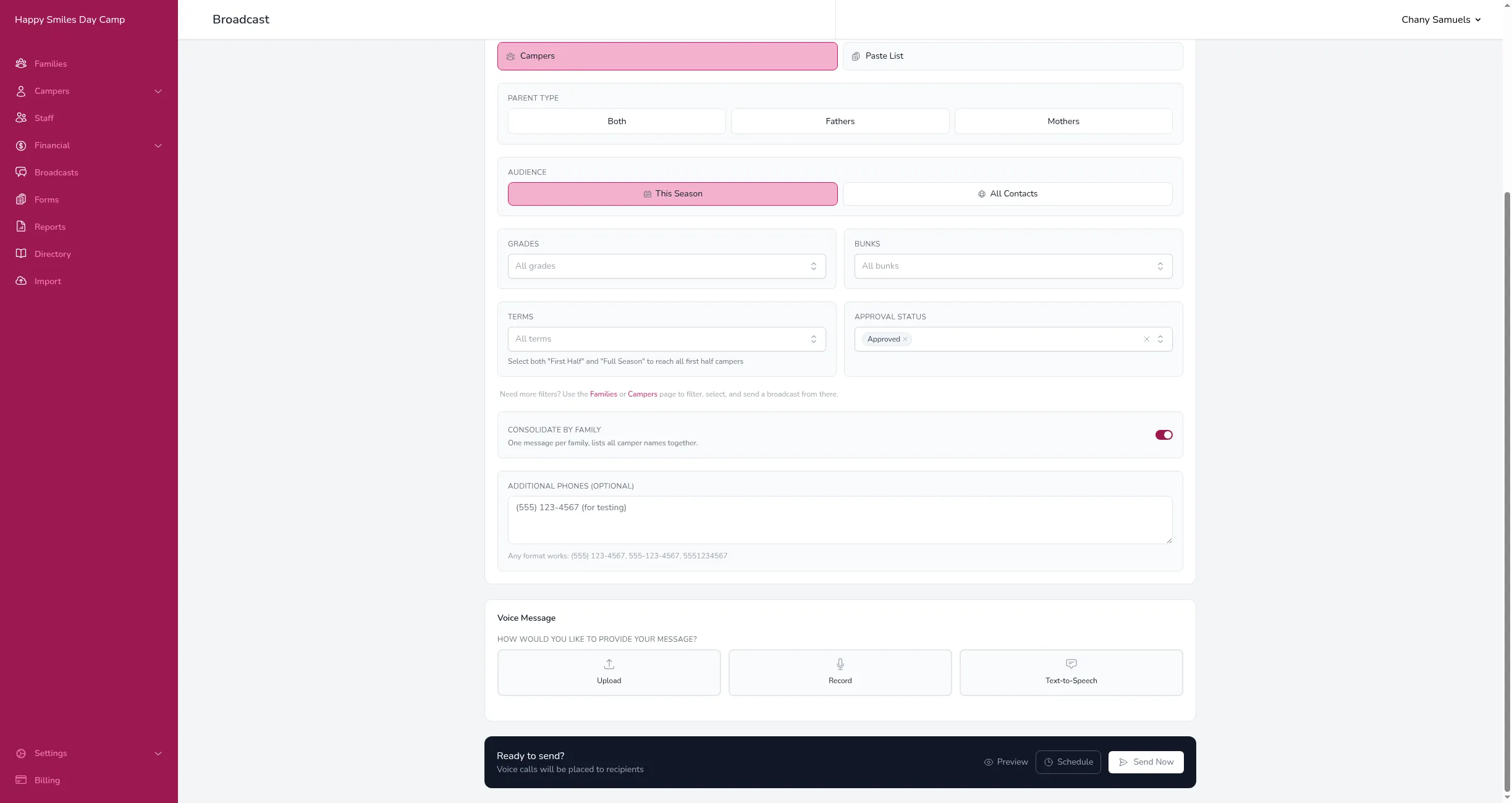Click the Settings gear icon
The width and height of the screenshot is (1512, 803).
click(x=21, y=753)
